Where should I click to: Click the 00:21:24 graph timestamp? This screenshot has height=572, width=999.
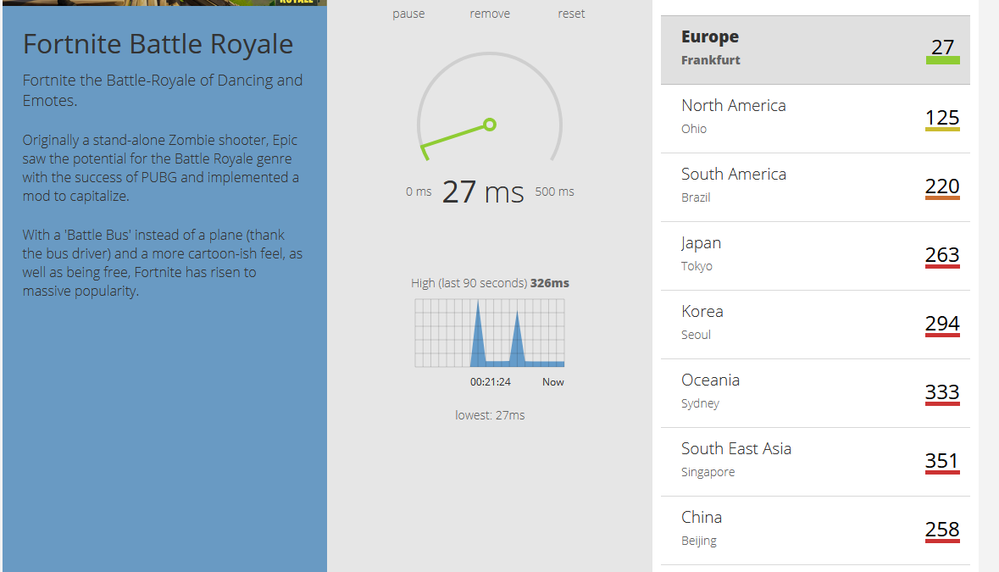(490, 382)
